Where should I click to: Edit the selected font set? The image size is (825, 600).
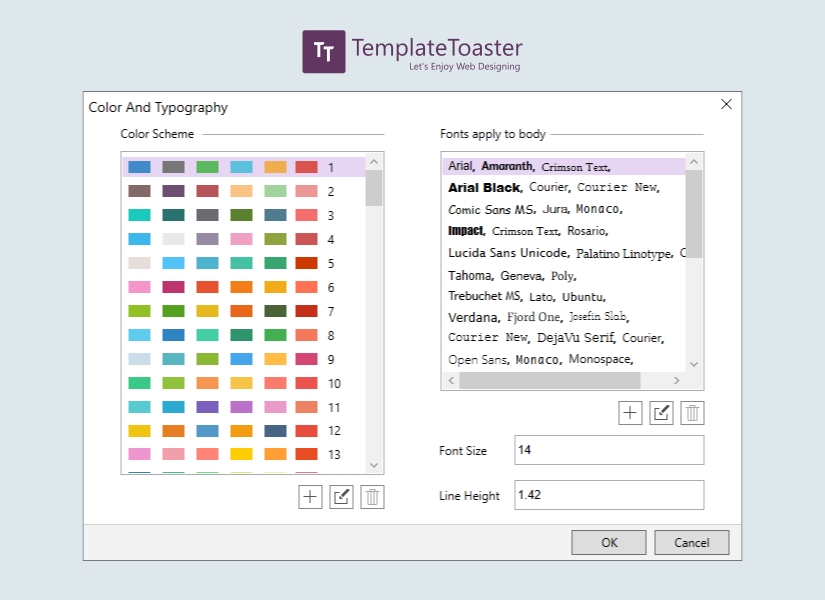(x=661, y=413)
